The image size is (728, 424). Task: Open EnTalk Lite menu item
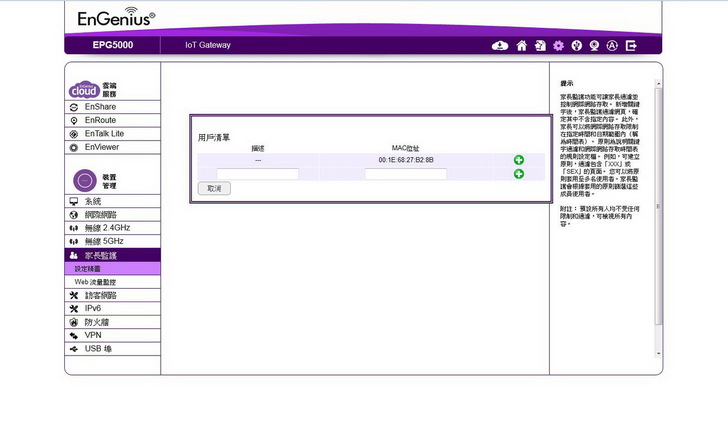pos(104,133)
